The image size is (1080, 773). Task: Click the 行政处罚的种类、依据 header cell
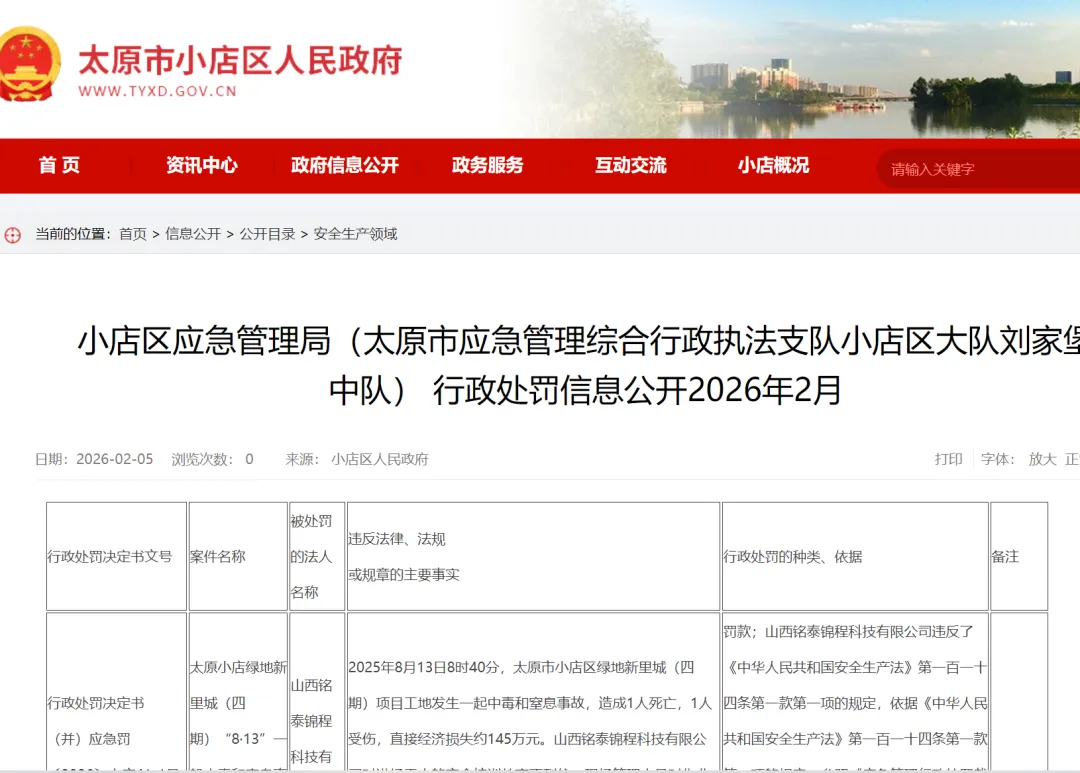(x=855, y=556)
